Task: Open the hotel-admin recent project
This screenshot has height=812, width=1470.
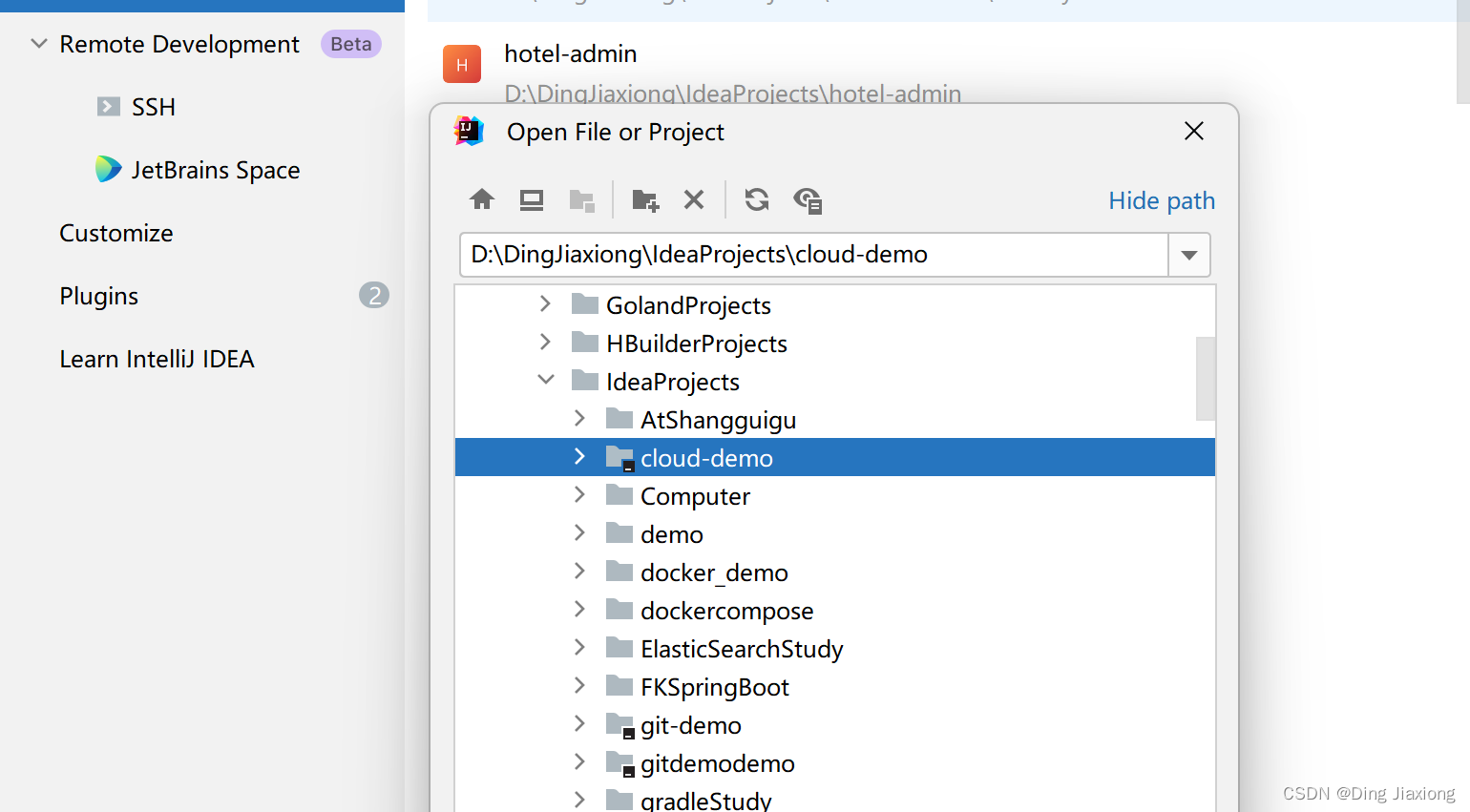Action: 571,53
